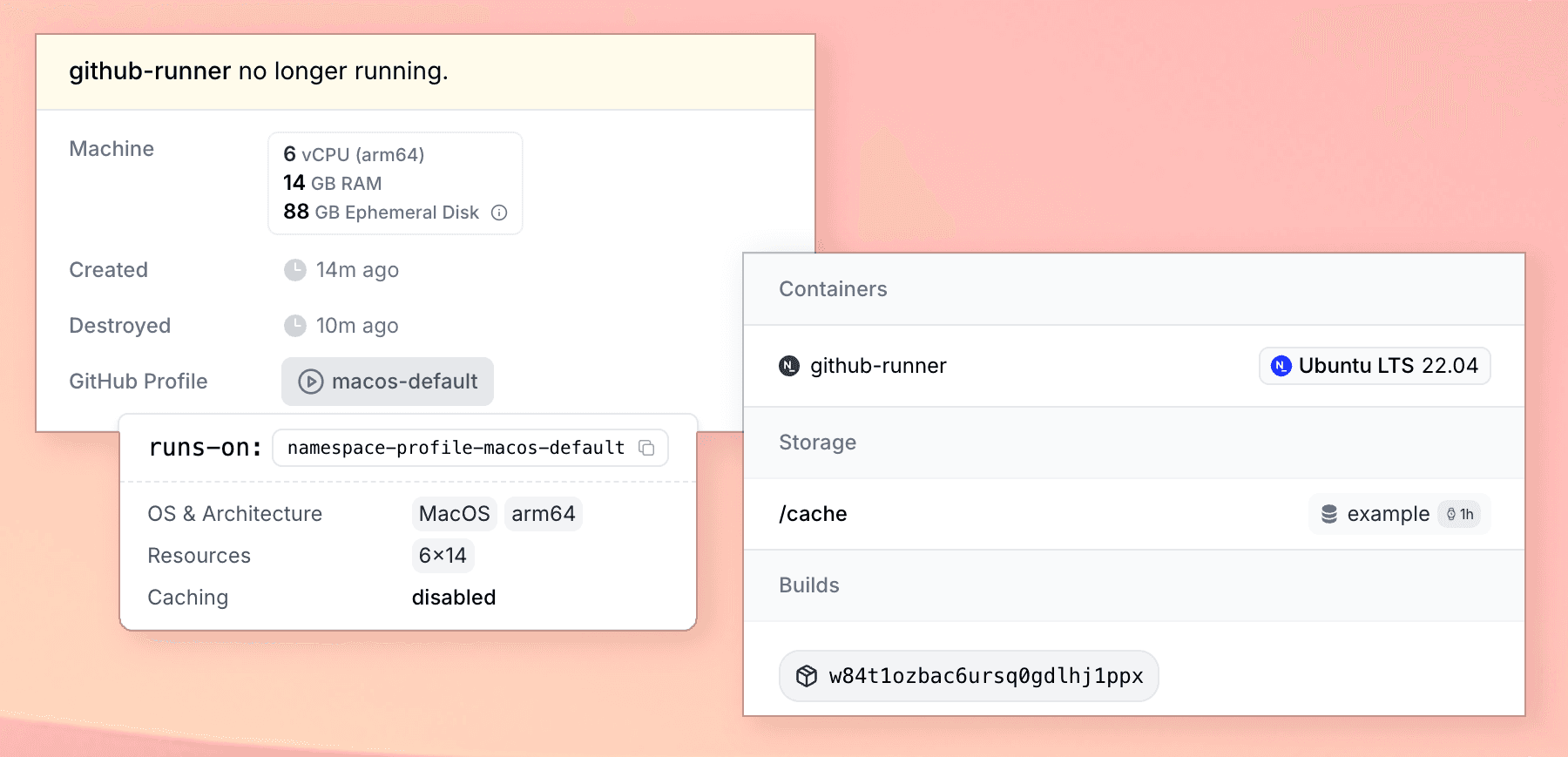1568x757 pixels.
Task: Click the clock icon next to 10m ago
Action: tap(295, 326)
